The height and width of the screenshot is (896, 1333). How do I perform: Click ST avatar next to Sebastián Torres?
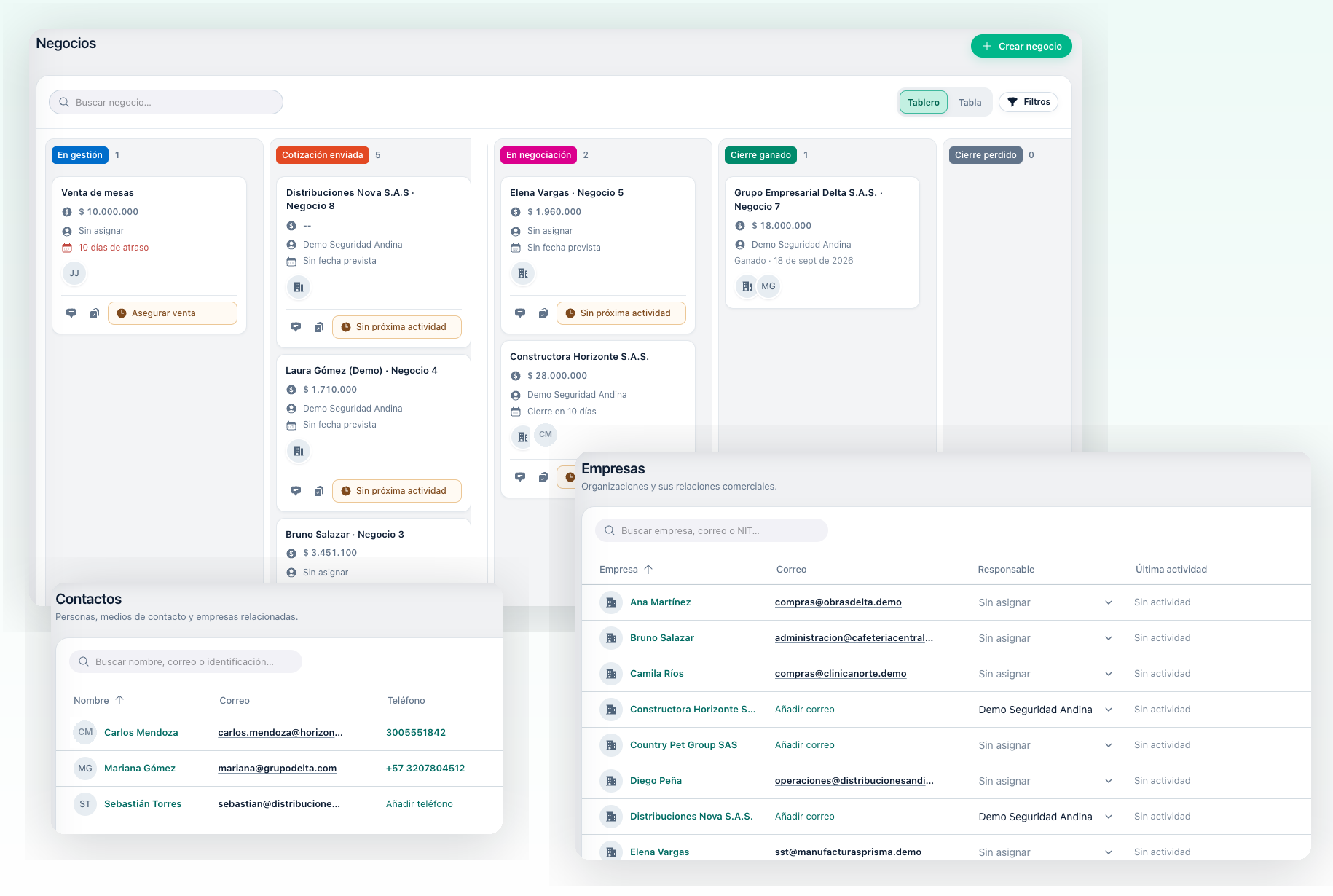click(x=85, y=804)
